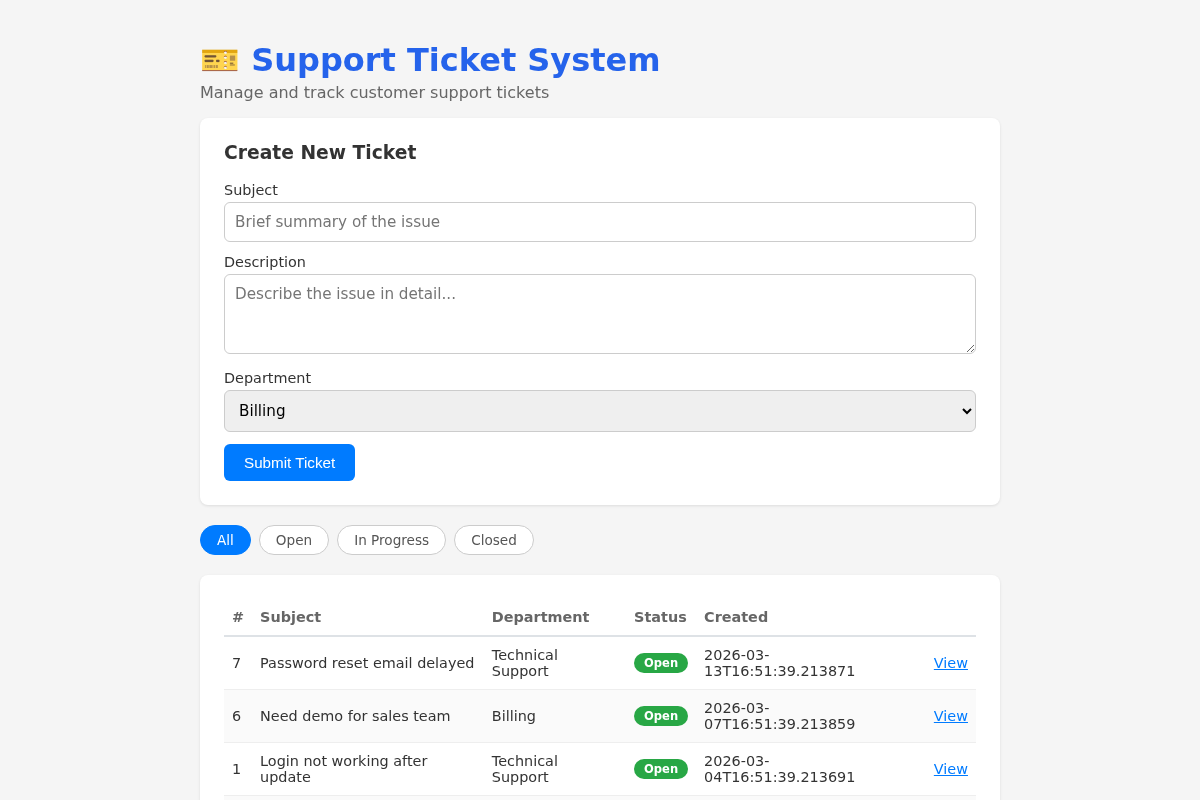The width and height of the screenshot is (1200, 800).
Task: Switch to the In Progress filter tab
Action: pyautogui.click(x=391, y=539)
